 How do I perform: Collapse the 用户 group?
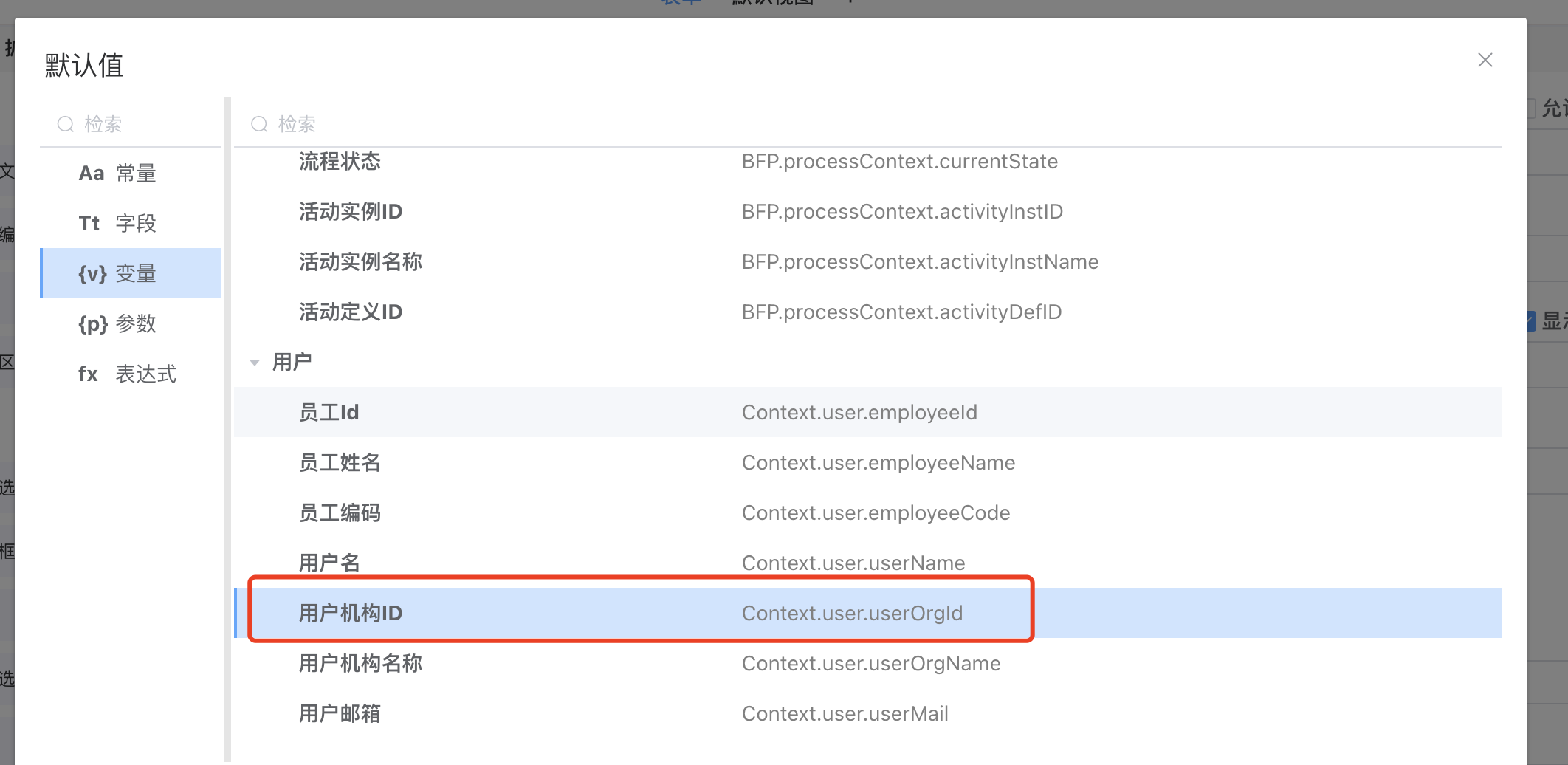pos(255,363)
